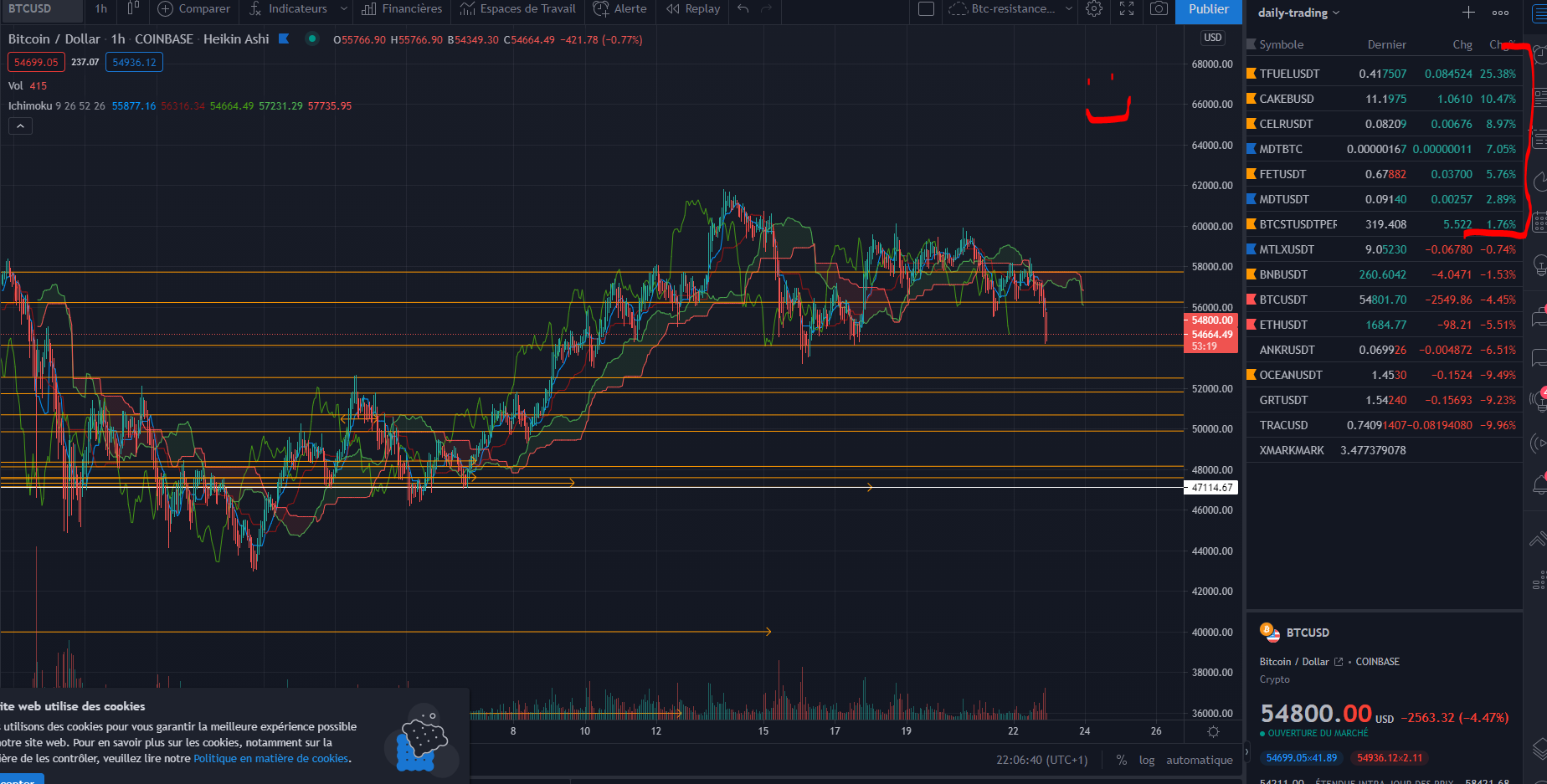Click the blue flag next to Heikin Ashi
The height and width of the screenshot is (784, 1547).
tap(284, 38)
